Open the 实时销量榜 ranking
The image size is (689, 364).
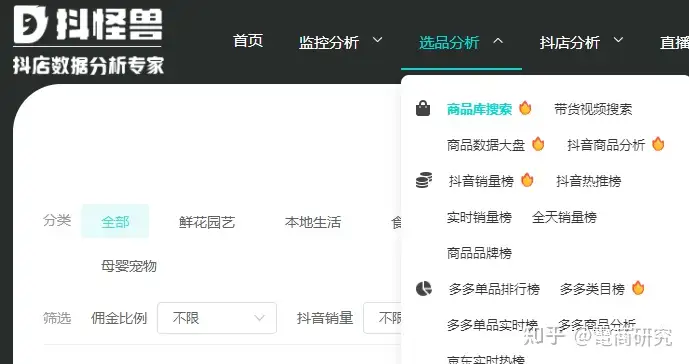coord(479,217)
